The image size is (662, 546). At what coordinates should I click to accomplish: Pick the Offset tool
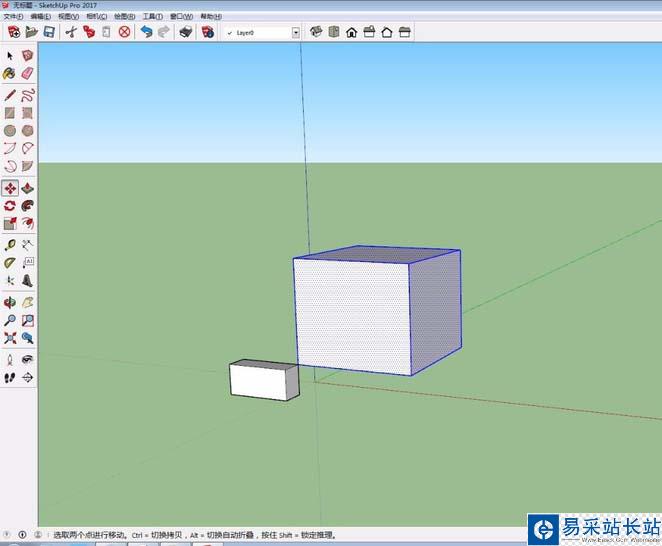27,223
